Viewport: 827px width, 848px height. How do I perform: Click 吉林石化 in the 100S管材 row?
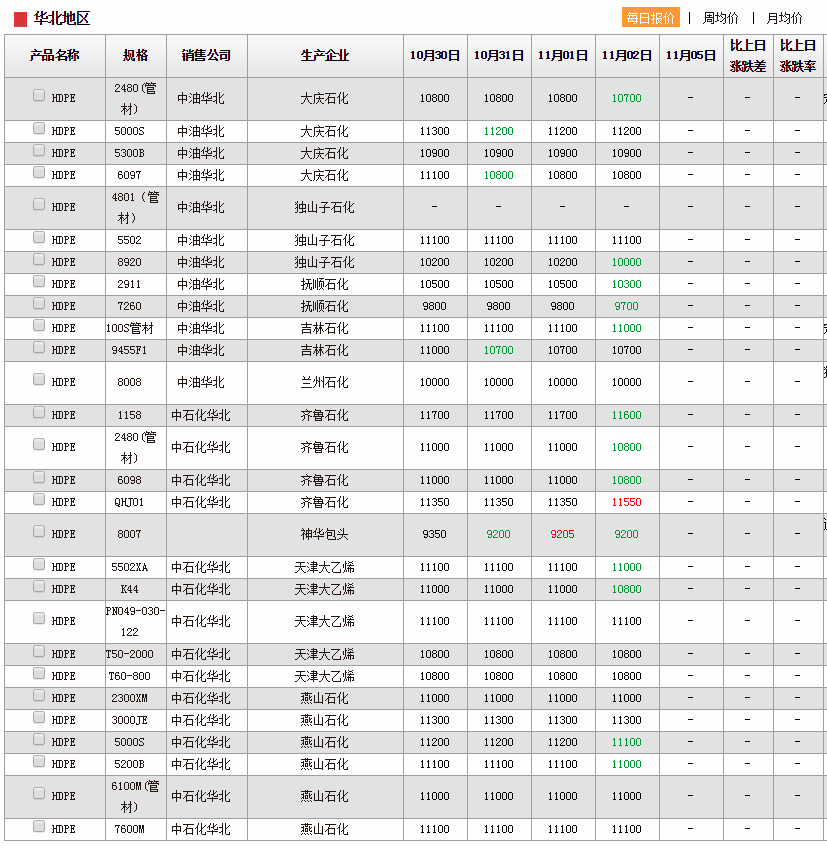(325, 328)
